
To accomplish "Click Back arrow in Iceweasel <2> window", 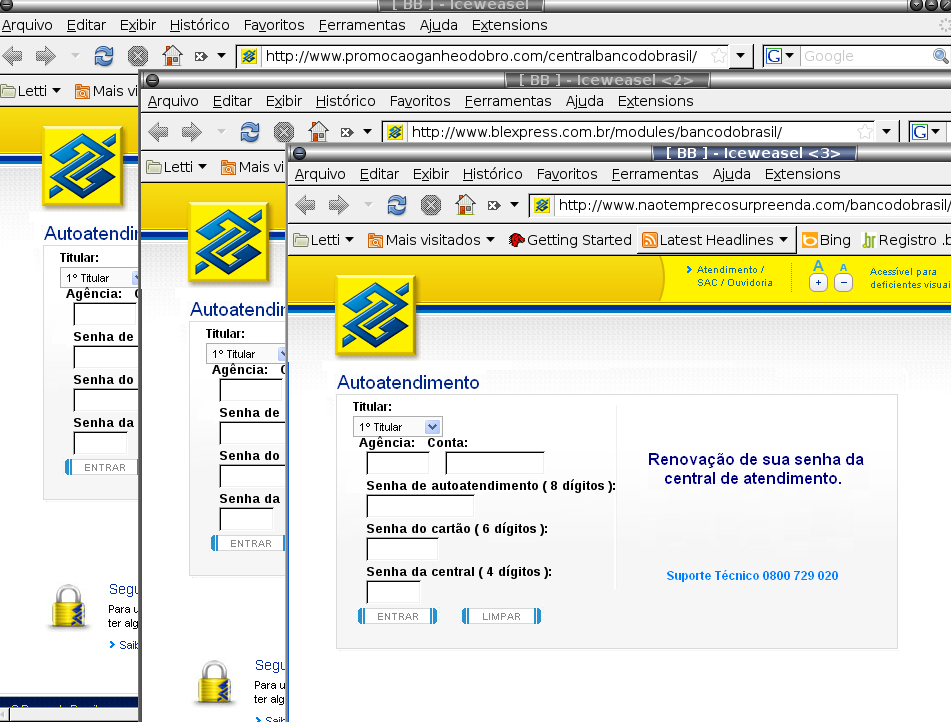I will click(158, 132).
